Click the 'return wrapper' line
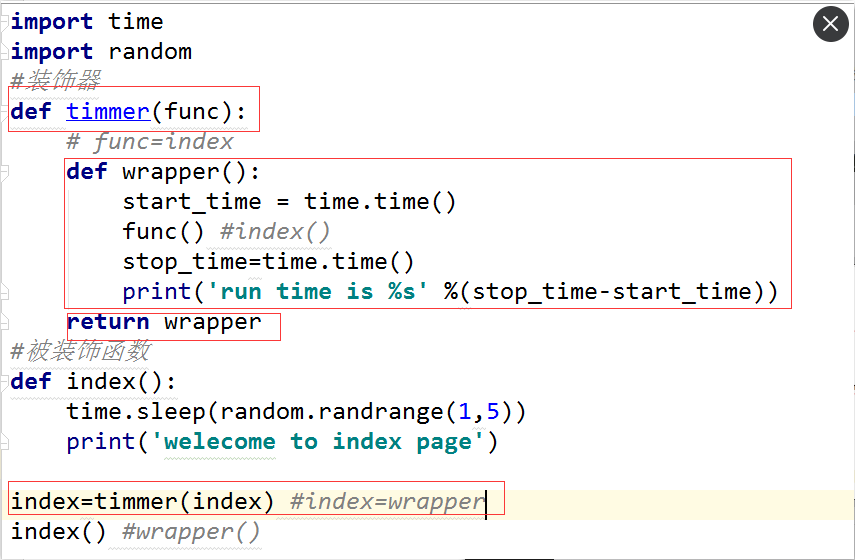855x560 pixels. point(164,322)
